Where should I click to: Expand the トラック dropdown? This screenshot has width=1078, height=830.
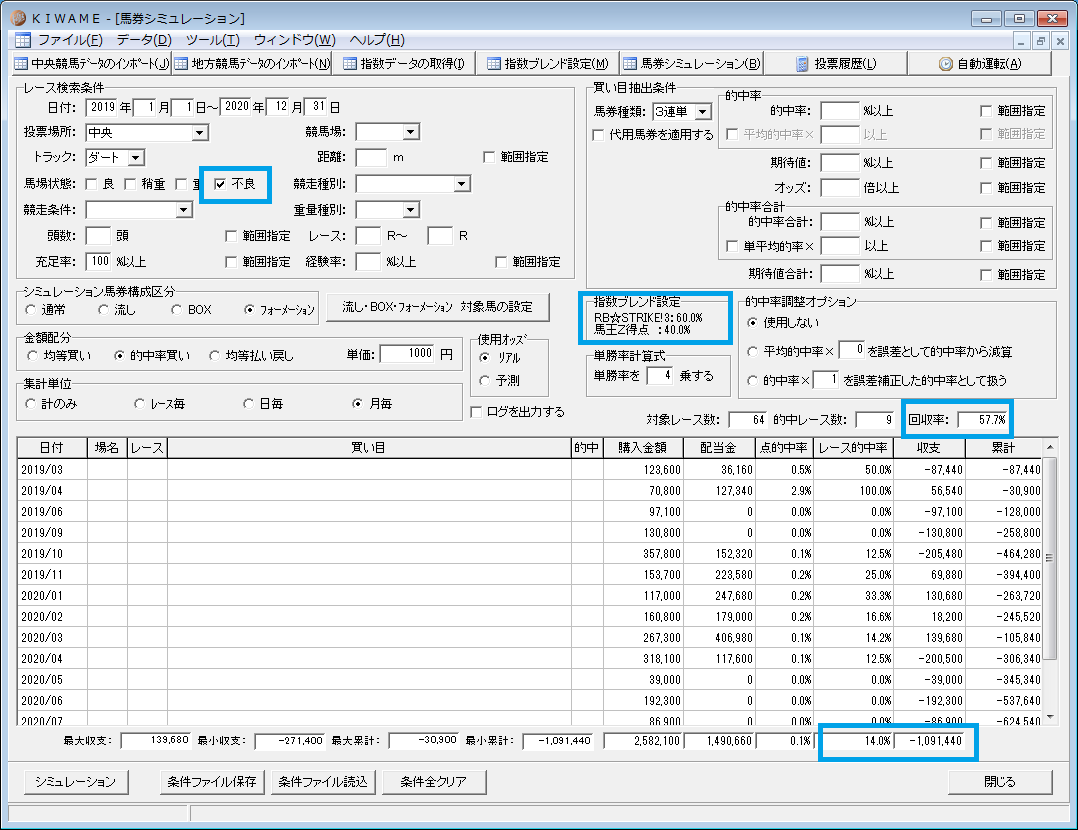(x=136, y=158)
